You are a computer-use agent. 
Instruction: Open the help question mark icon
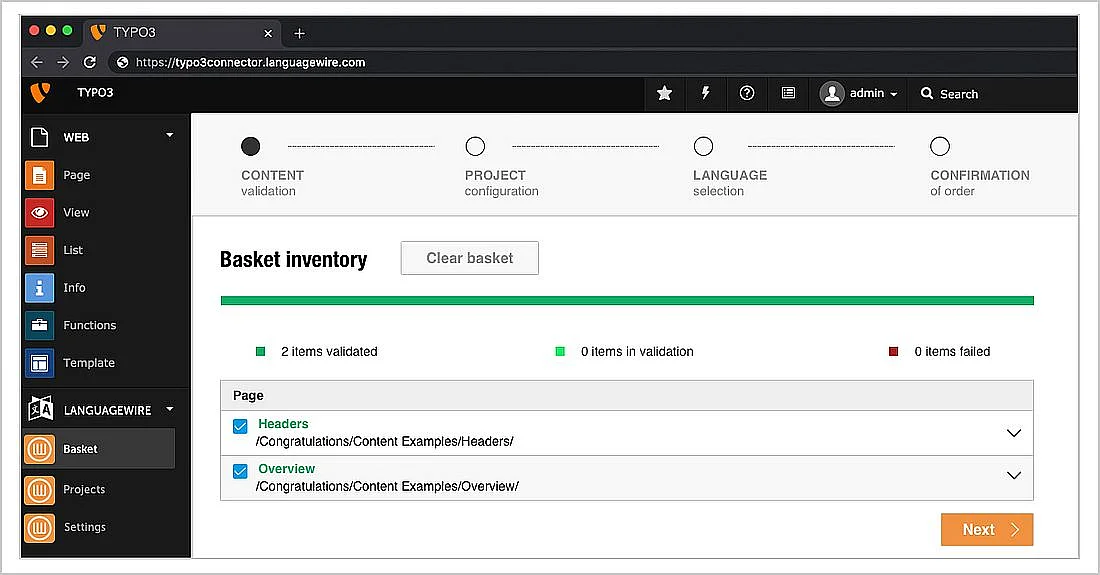[747, 93]
